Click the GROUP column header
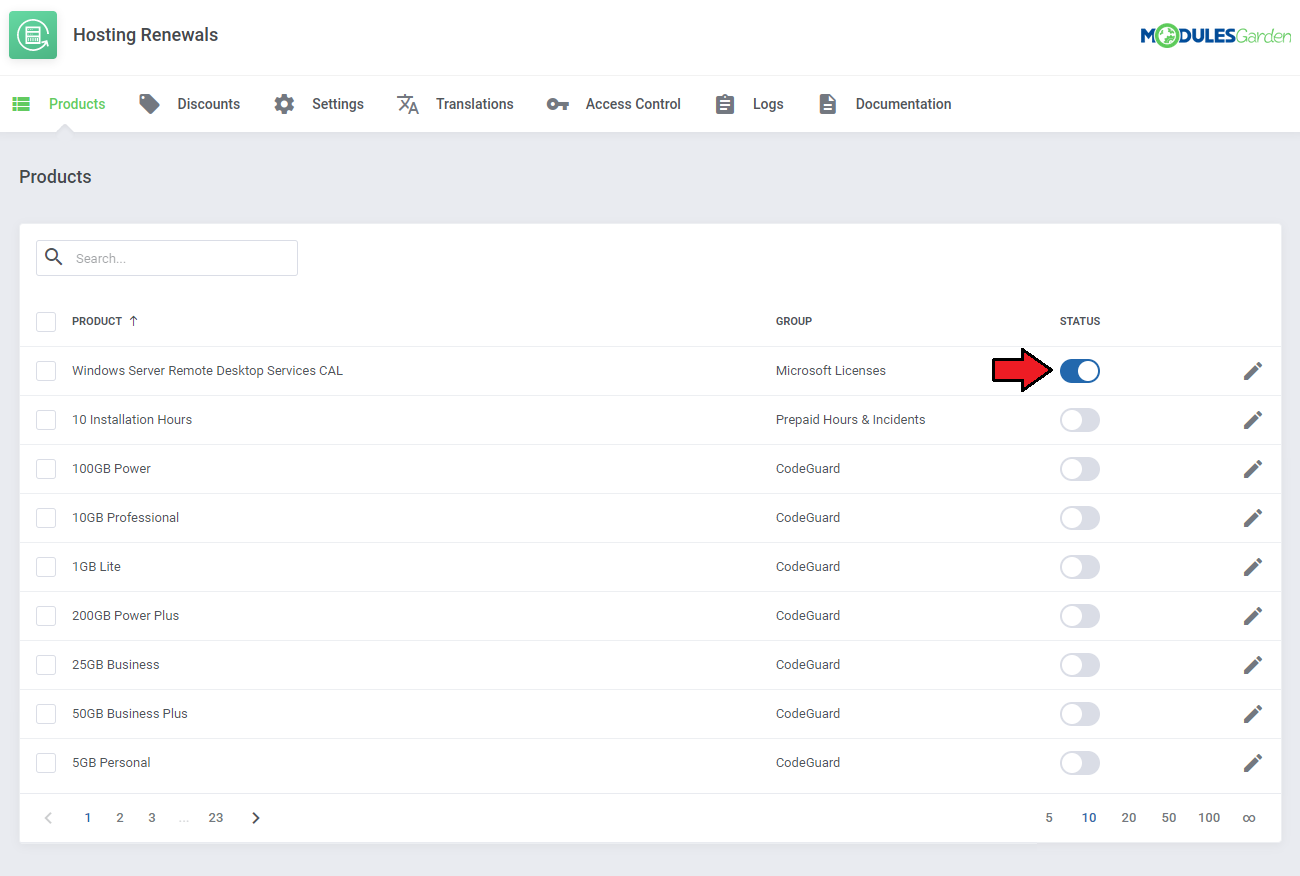Image resolution: width=1300 pixels, height=876 pixels. click(x=794, y=322)
